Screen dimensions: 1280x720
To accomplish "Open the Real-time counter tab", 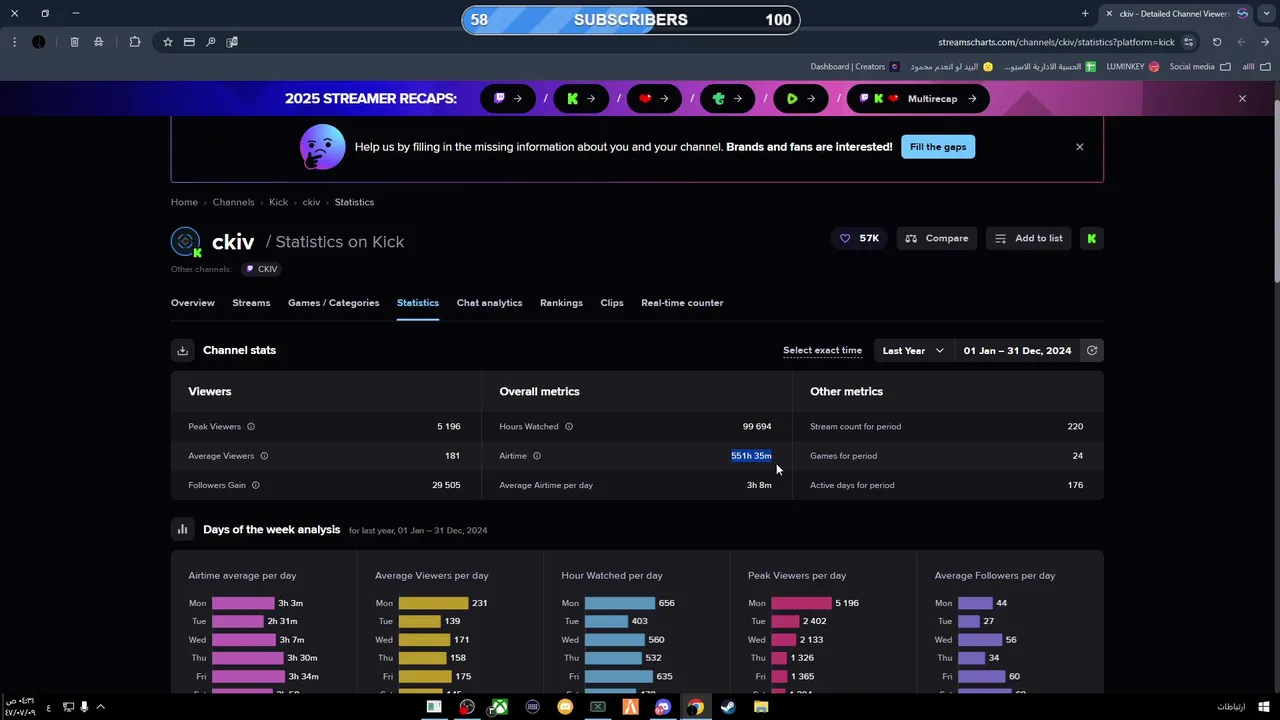I will [x=682, y=303].
